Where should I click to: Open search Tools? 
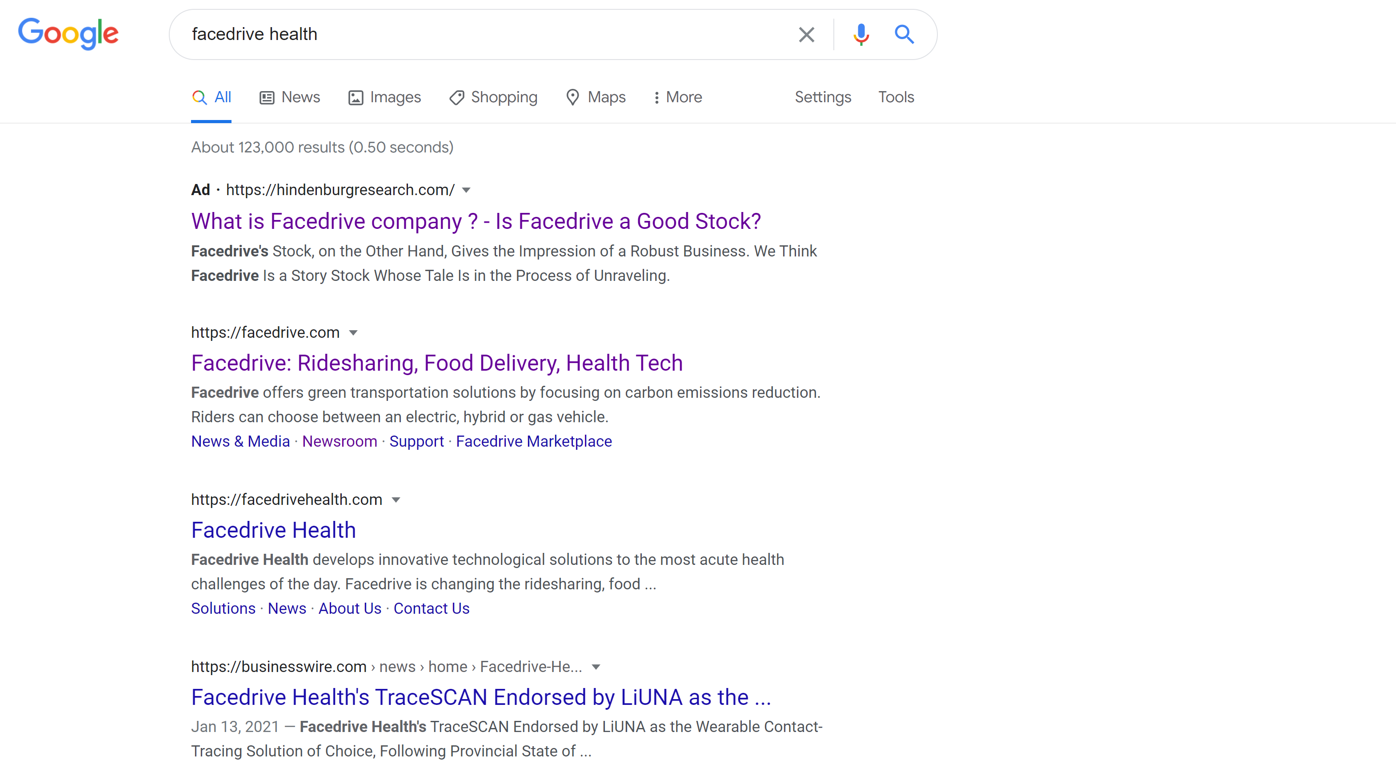click(895, 97)
